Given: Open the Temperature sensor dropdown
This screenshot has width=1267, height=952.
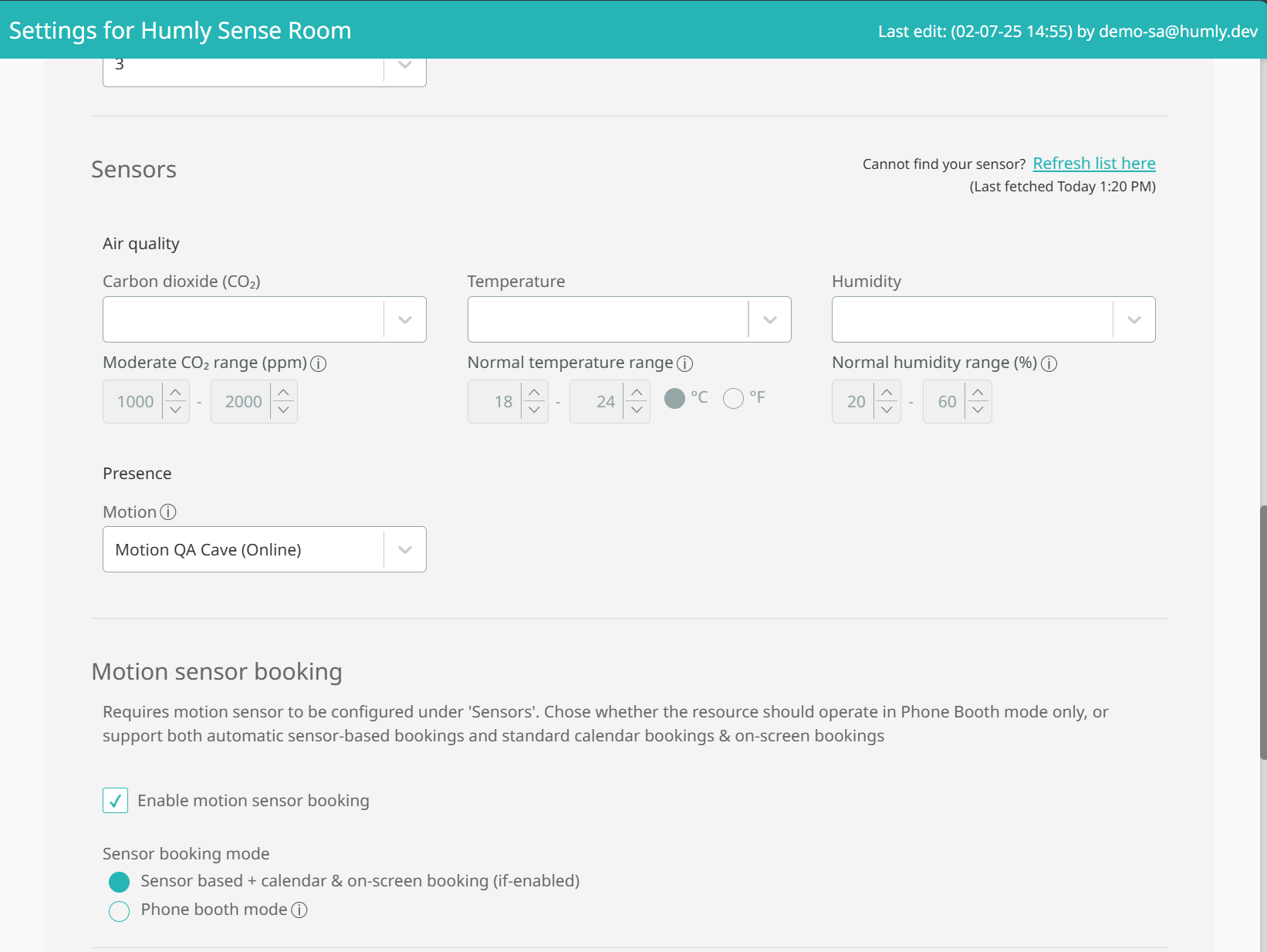Looking at the screenshot, I should click(769, 319).
